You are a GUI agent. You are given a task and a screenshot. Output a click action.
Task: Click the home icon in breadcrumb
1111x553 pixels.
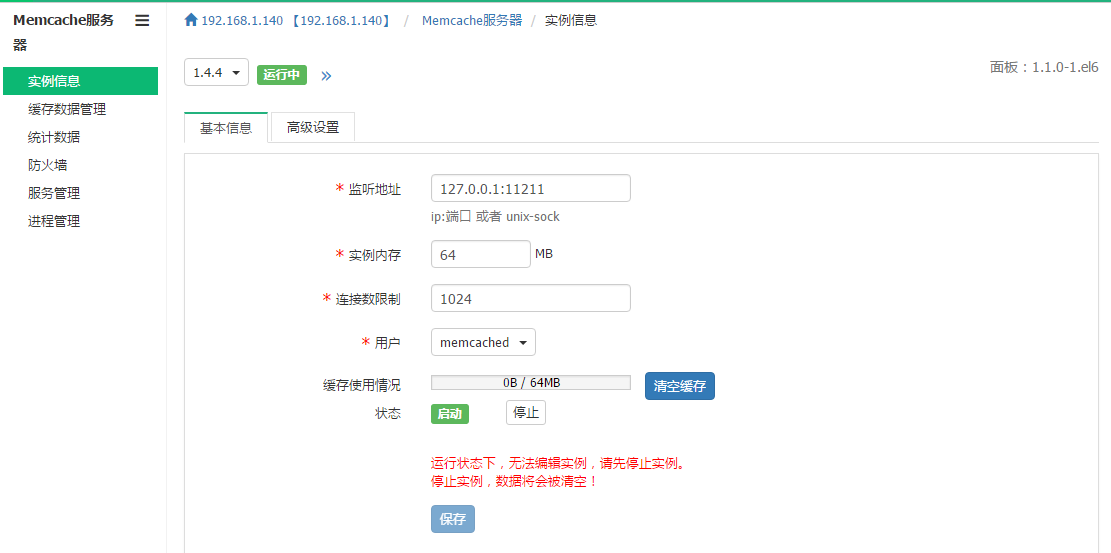(x=191, y=20)
